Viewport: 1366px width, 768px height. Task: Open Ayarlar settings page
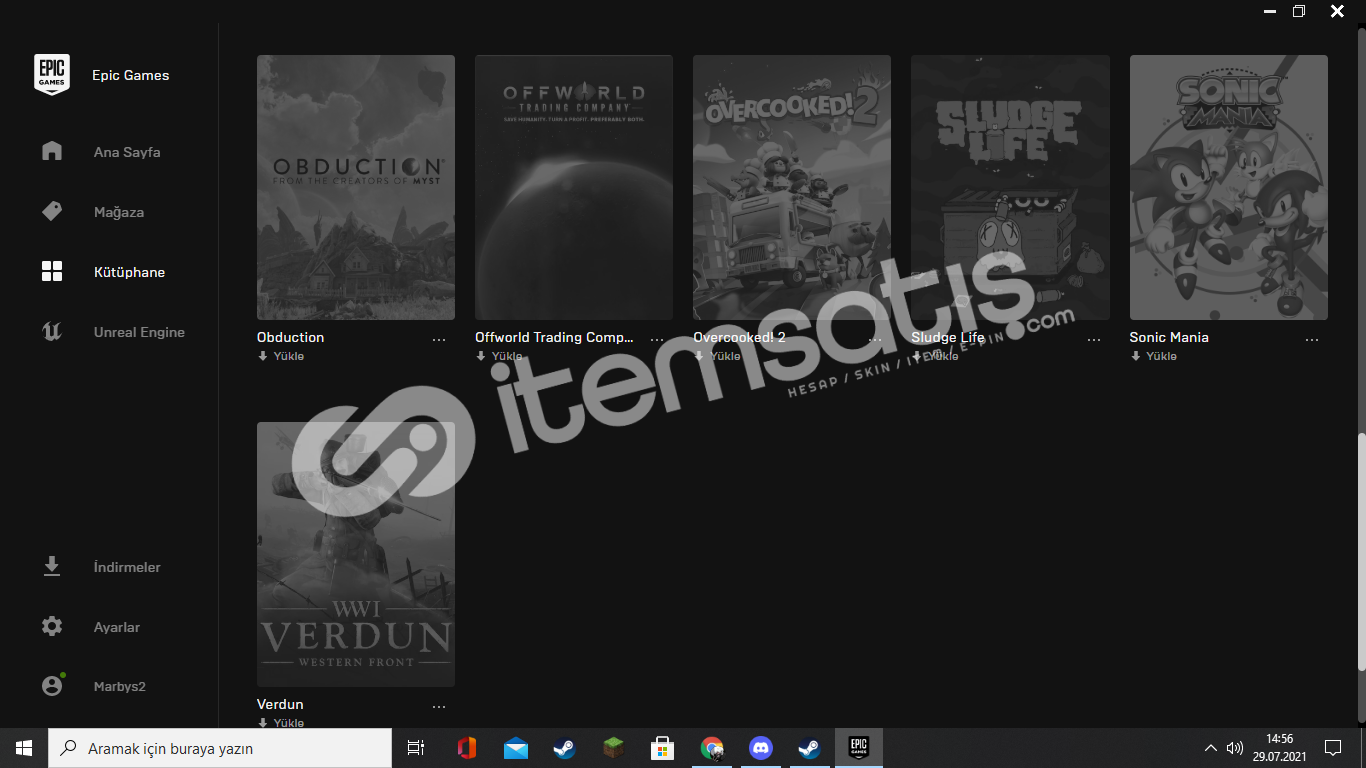tap(117, 627)
